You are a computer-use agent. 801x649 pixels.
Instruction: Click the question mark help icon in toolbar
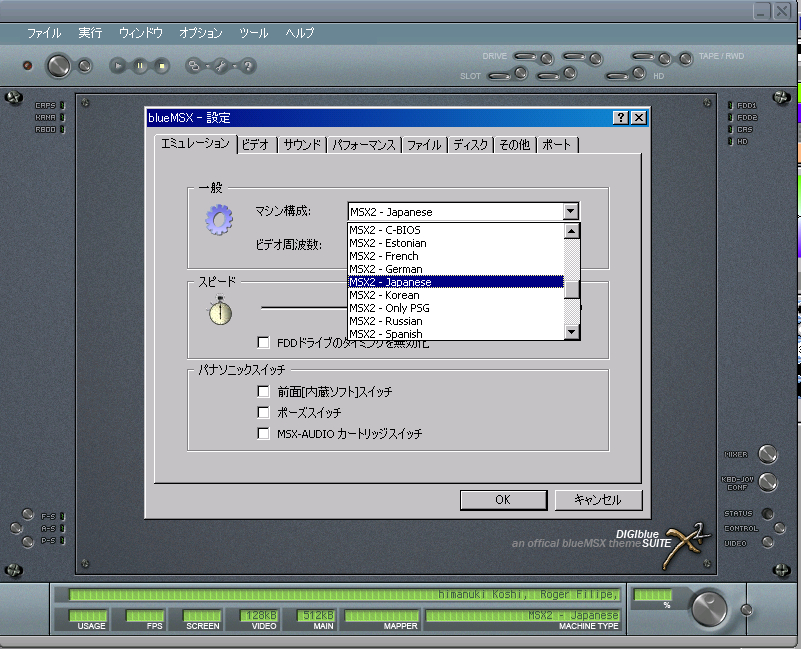click(x=248, y=66)
